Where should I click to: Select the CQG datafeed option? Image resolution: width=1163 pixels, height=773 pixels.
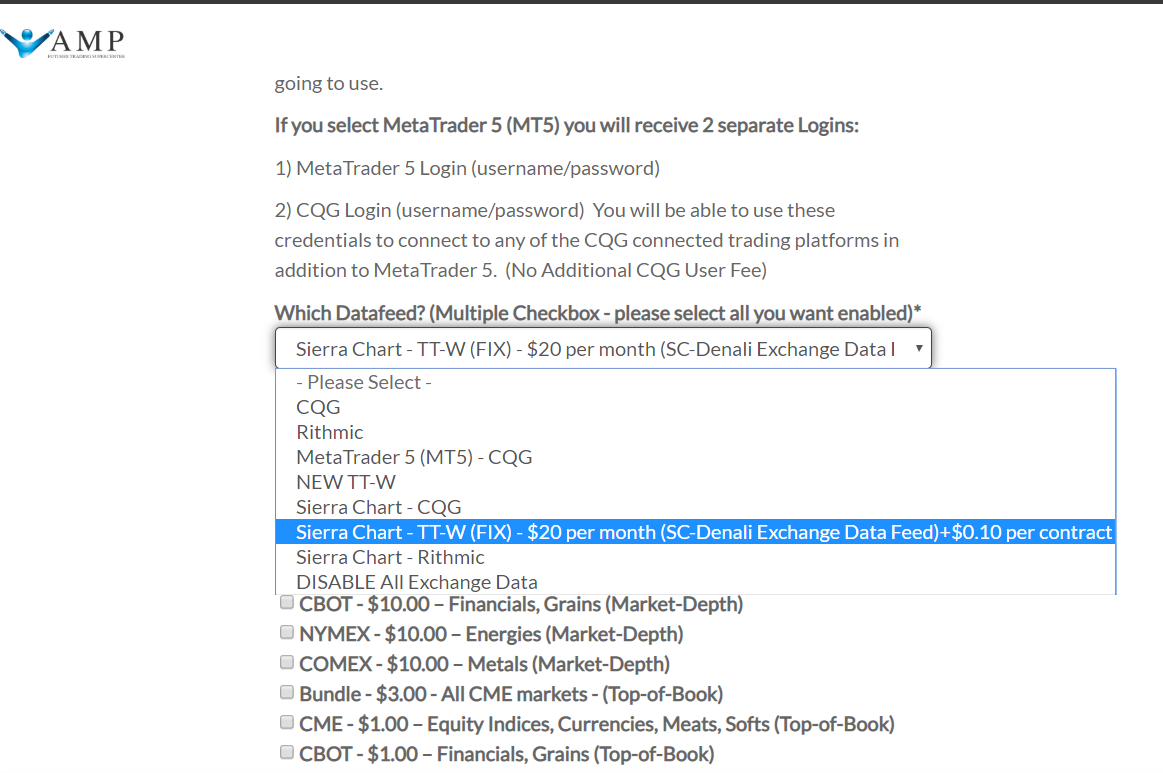[x=695, y=407]
